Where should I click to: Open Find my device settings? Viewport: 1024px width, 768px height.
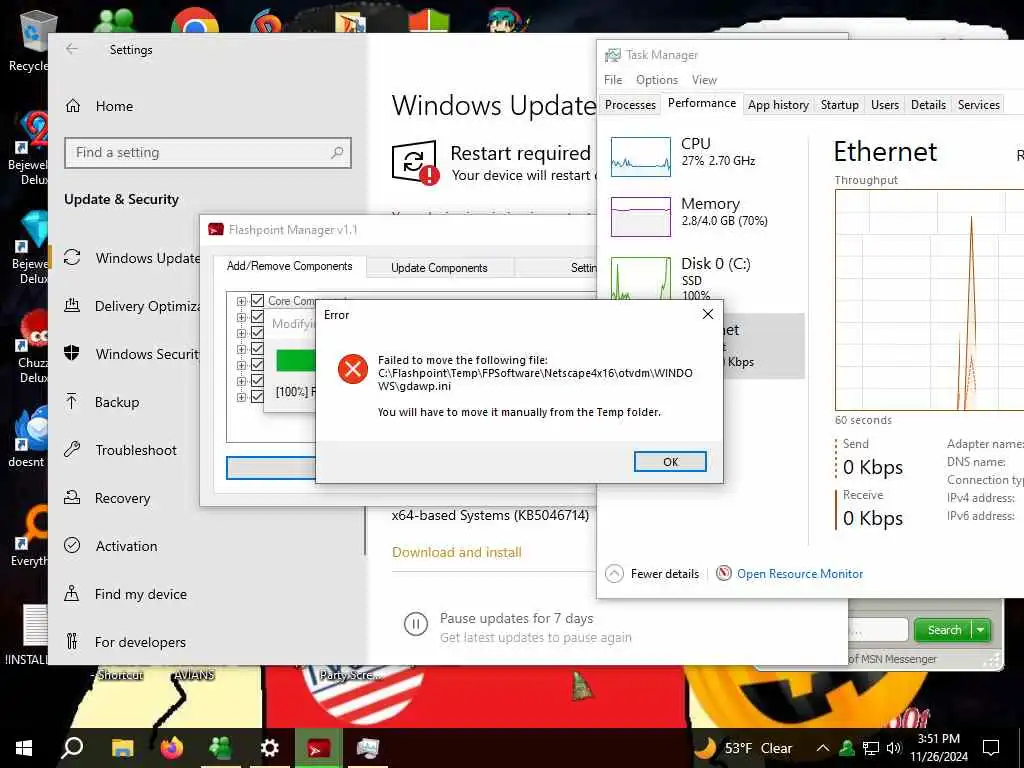[125, 594]
